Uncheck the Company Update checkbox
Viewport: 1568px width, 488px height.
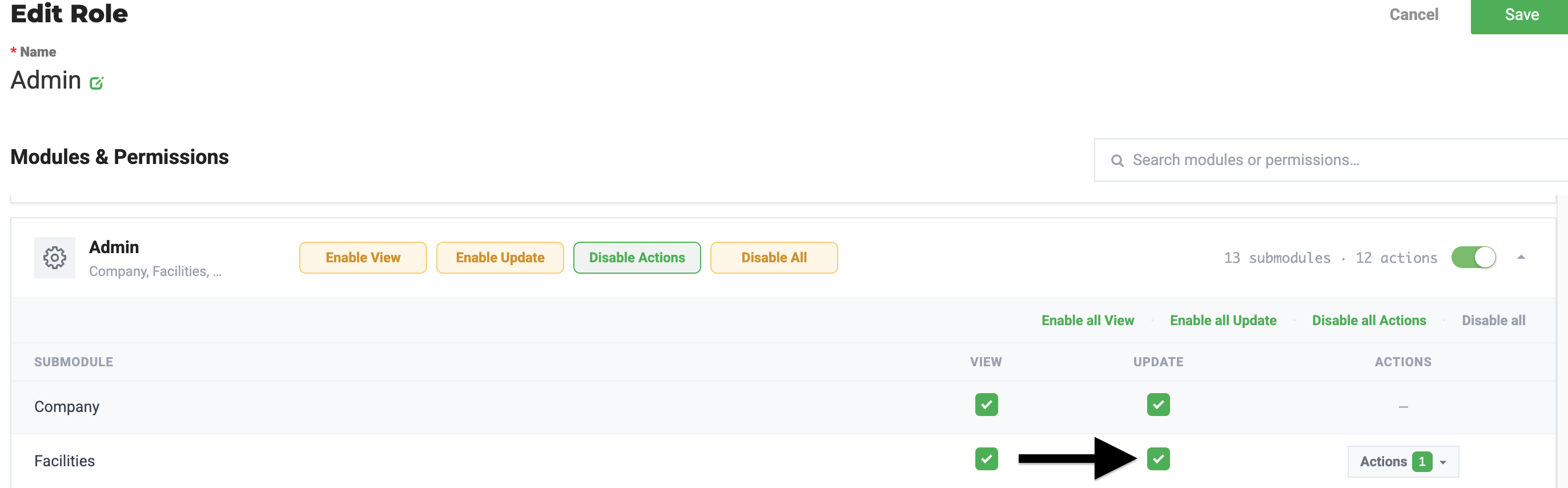point(1158,405)
